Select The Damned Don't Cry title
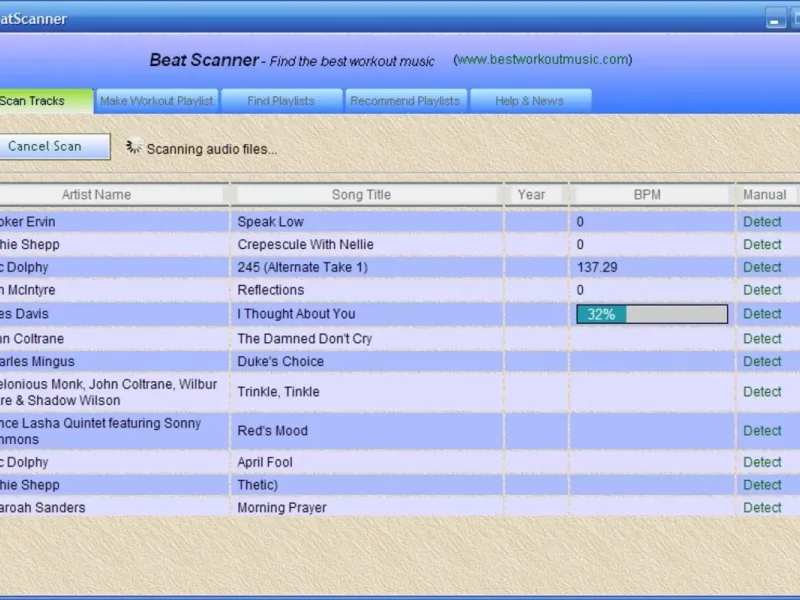The height and width of the screenshot is (600, 800). tap(305, 339)
